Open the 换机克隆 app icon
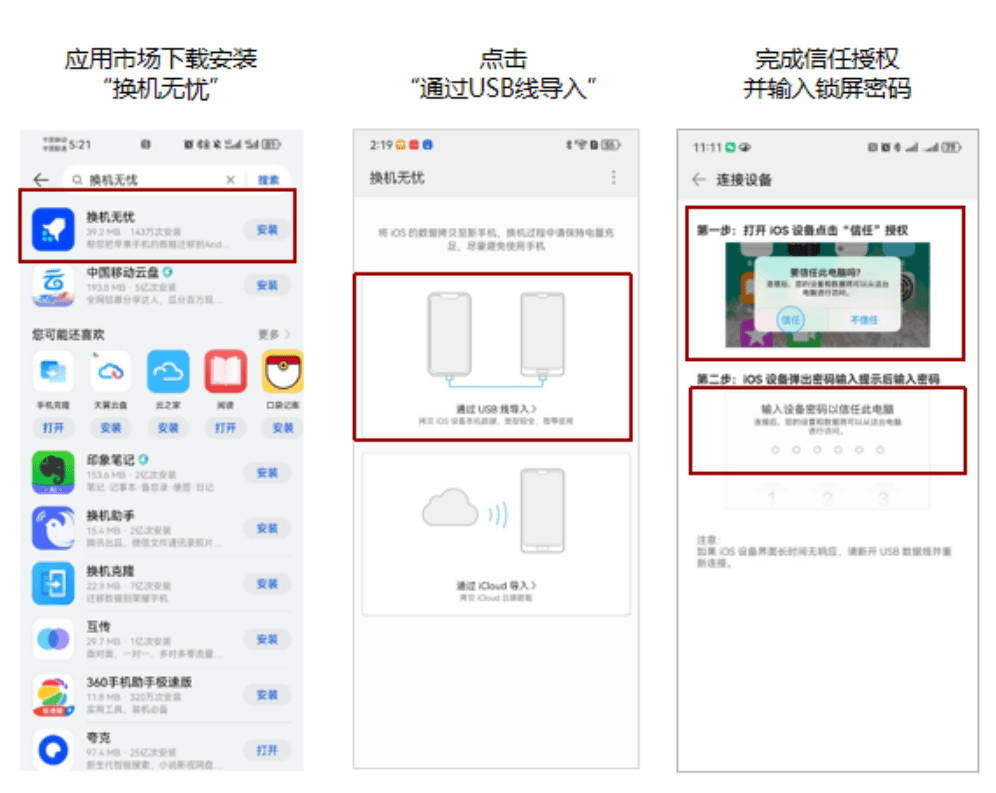996x793 pixels. tap(53, 583)
